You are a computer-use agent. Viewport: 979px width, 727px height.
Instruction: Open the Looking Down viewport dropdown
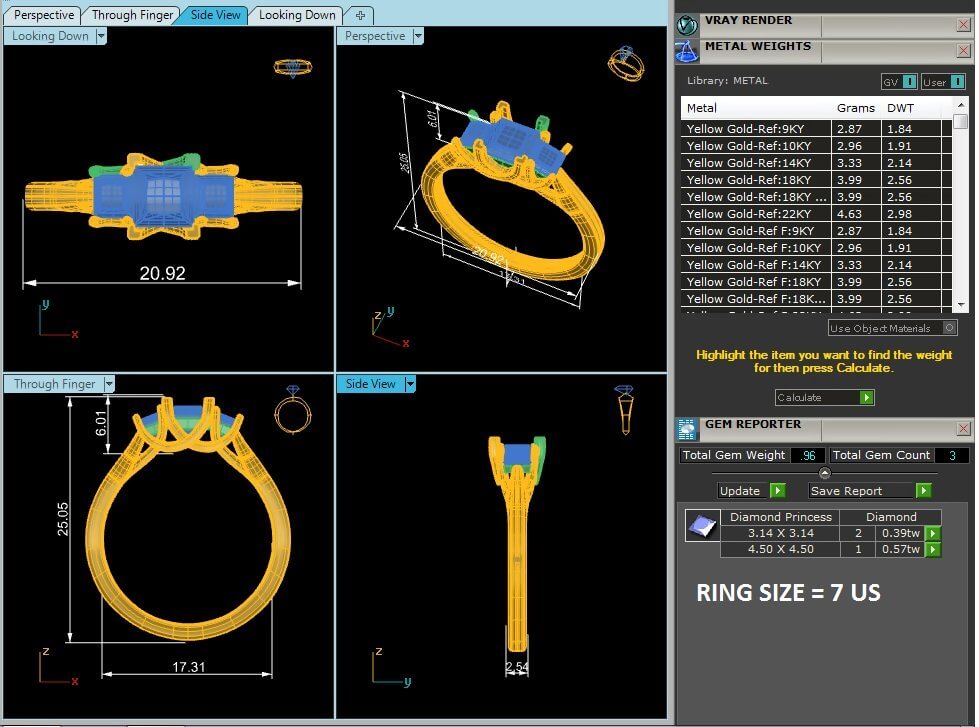pos(101,36)
